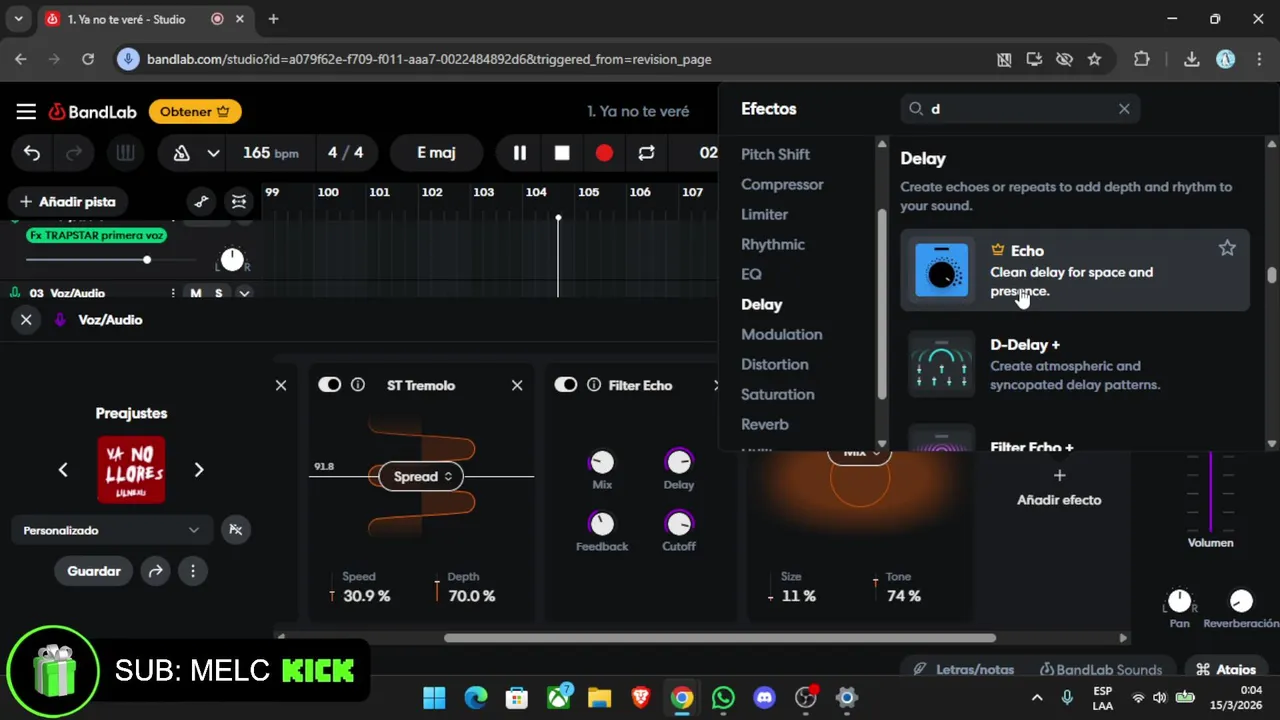Toggle Filter Echo effect on/off switch
The height and width of the screenshot is (720, 1280).
tap(566, 385)
